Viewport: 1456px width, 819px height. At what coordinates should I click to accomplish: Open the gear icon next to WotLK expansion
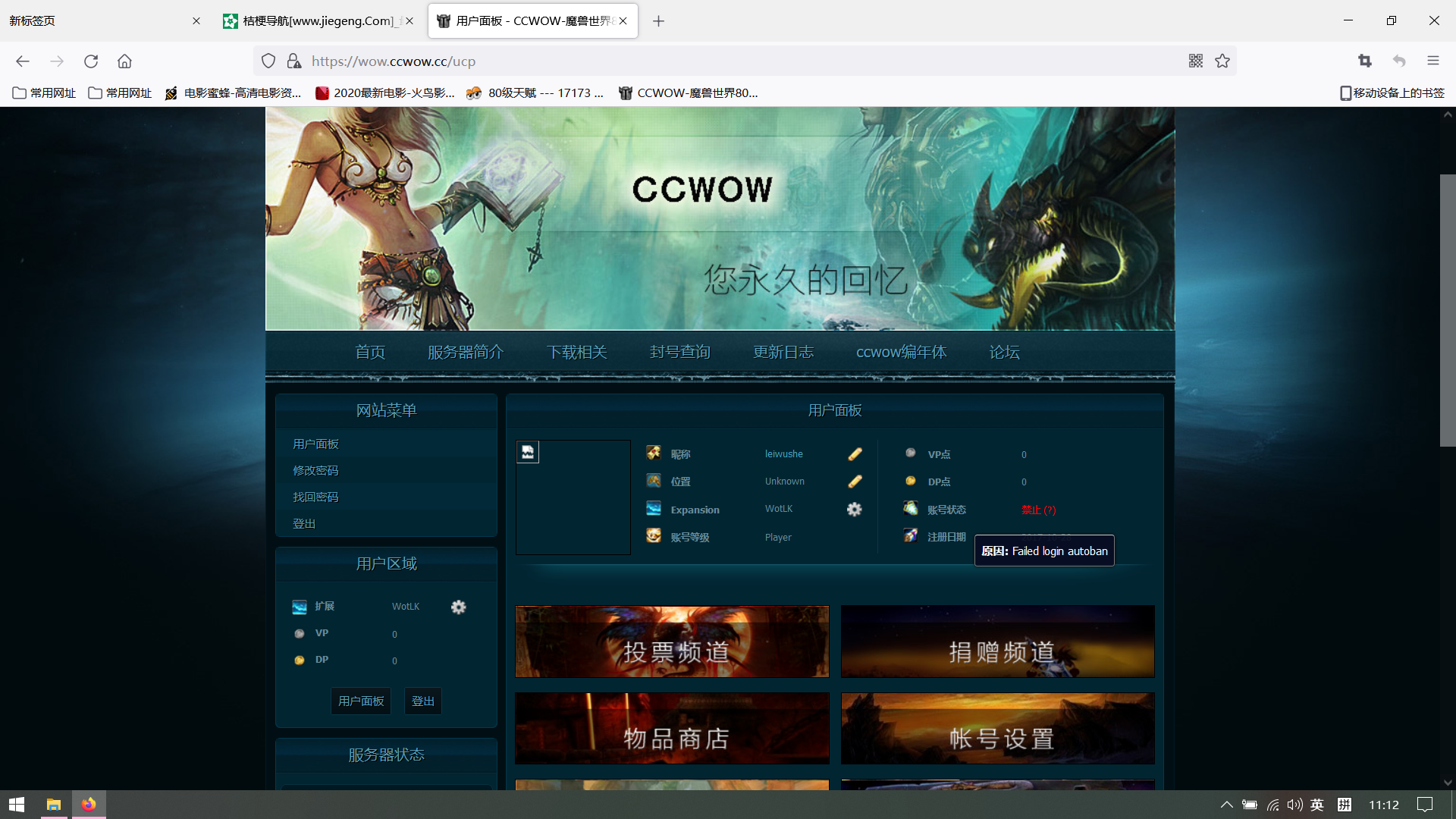854,510
